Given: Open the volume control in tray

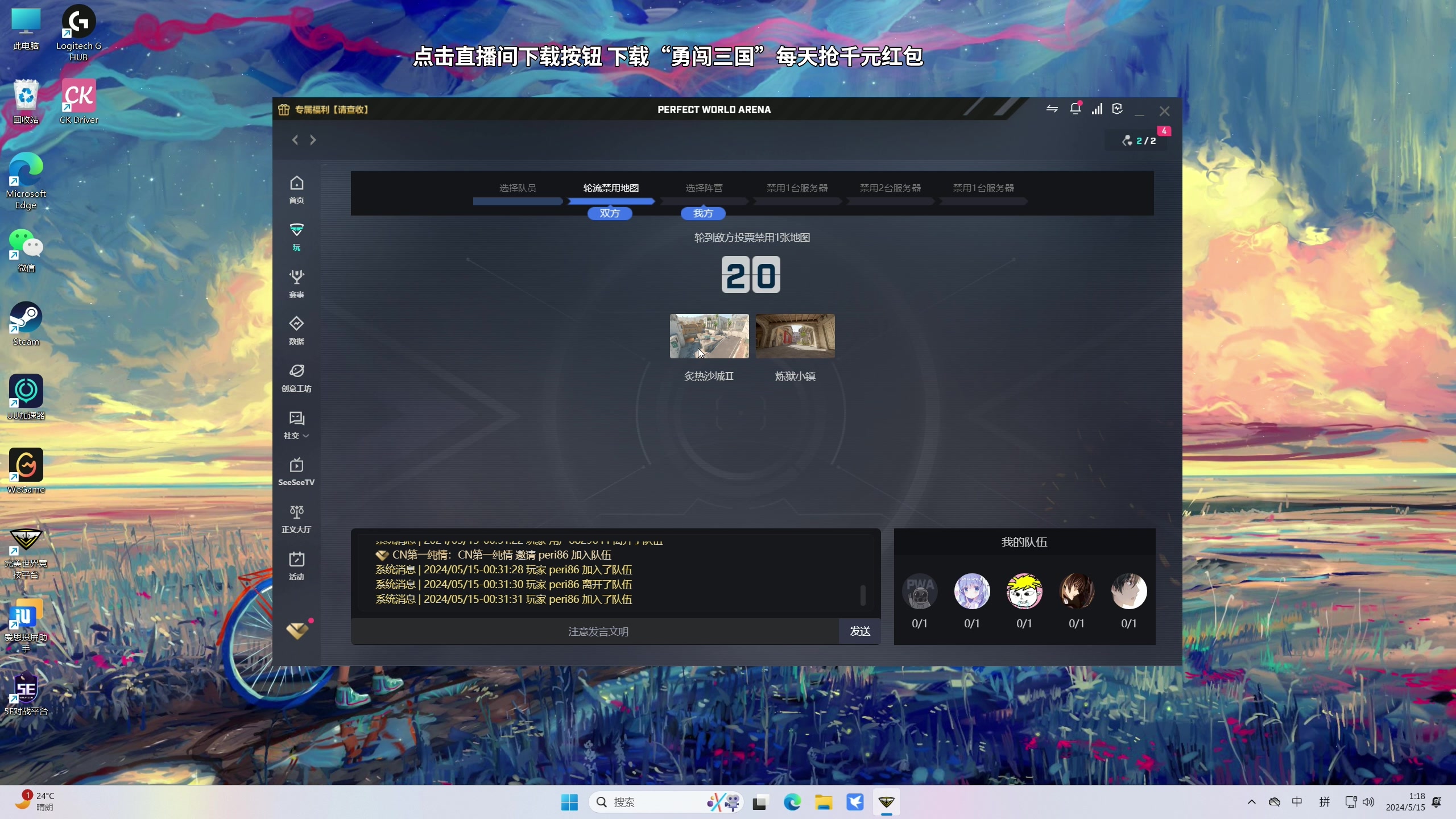Looking at the screenshot, I should coord(1368,802).
